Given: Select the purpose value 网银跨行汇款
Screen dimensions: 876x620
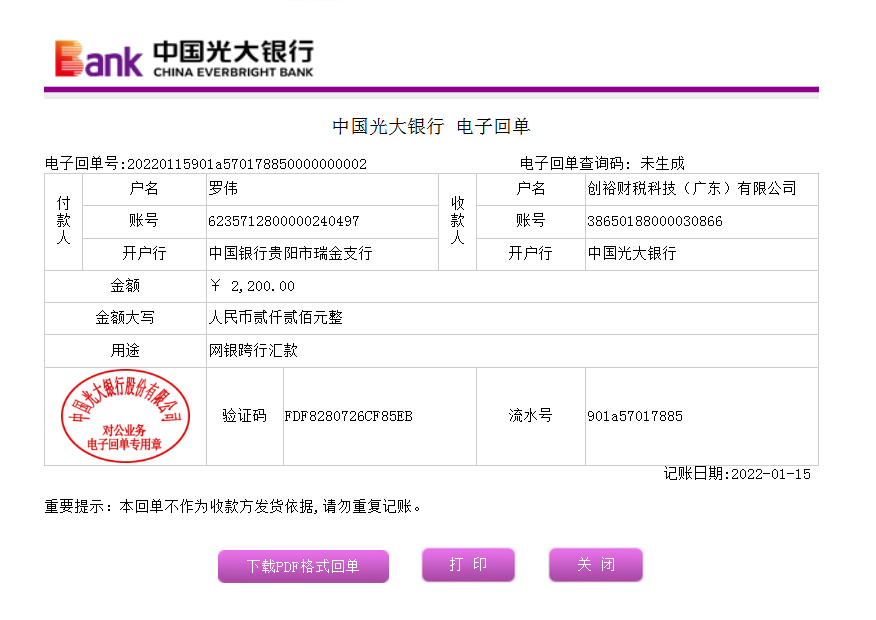Looking at the screenshot, I should [x=253, y=351].
